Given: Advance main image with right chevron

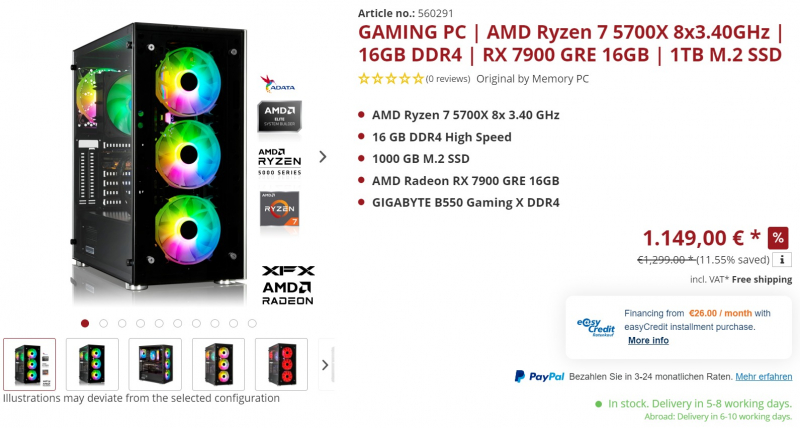Looking at the screenshot, I should 322,157.
